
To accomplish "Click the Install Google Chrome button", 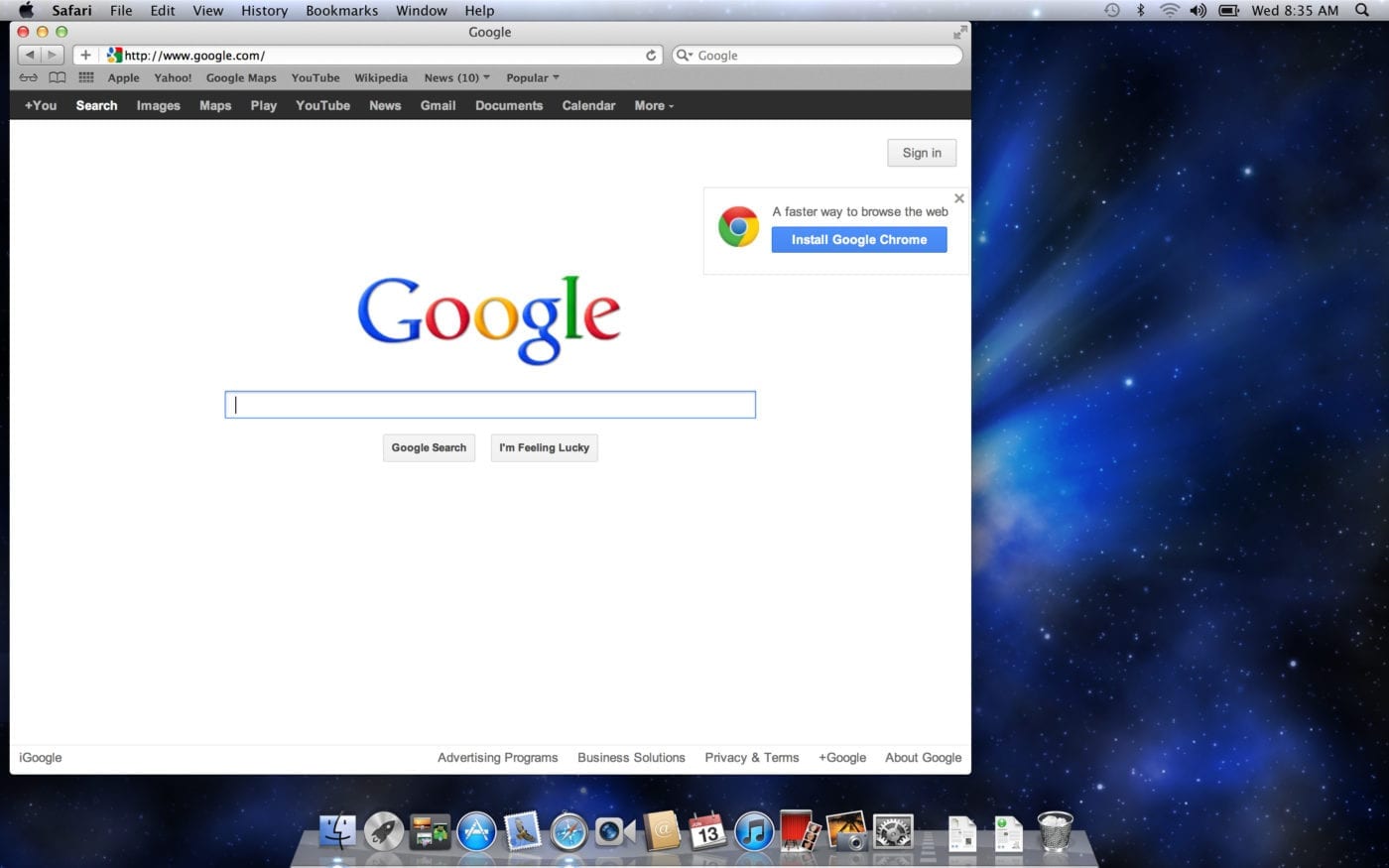I will pos(859,240).
